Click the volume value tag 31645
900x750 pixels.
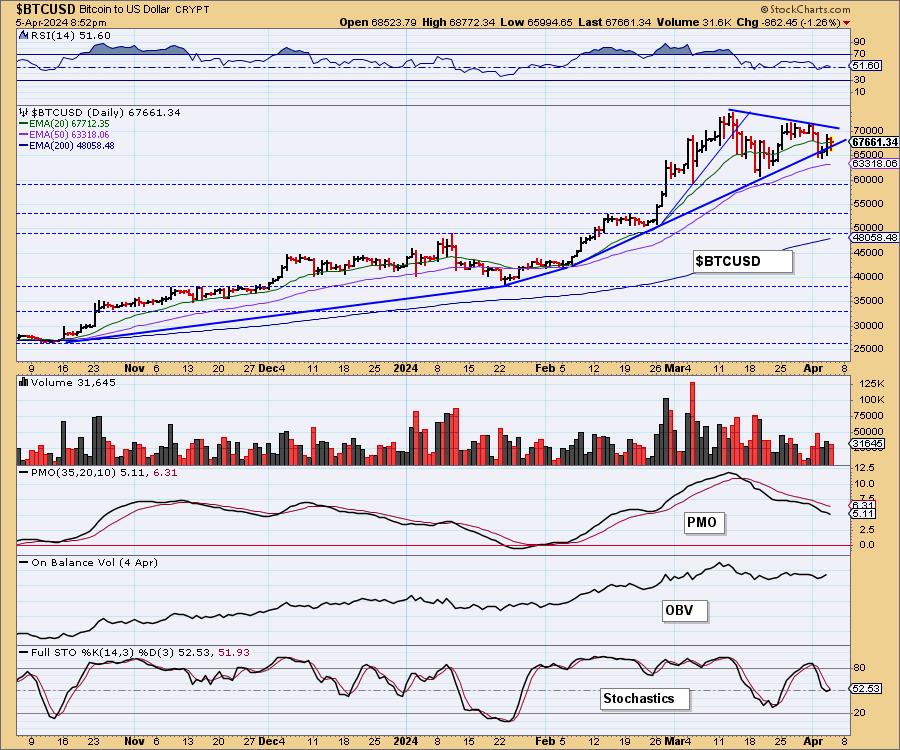pos(867,444)
